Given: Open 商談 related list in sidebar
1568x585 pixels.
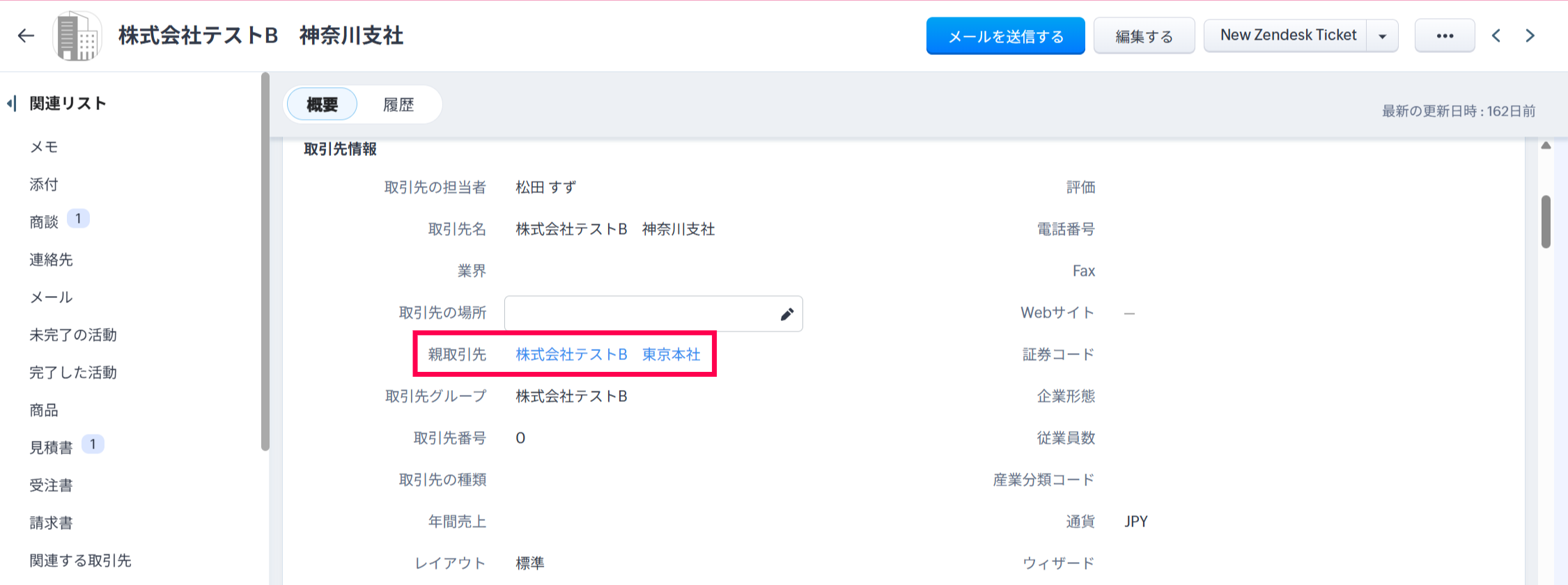Looking at the screenshot, I should (x=44, y=221).
